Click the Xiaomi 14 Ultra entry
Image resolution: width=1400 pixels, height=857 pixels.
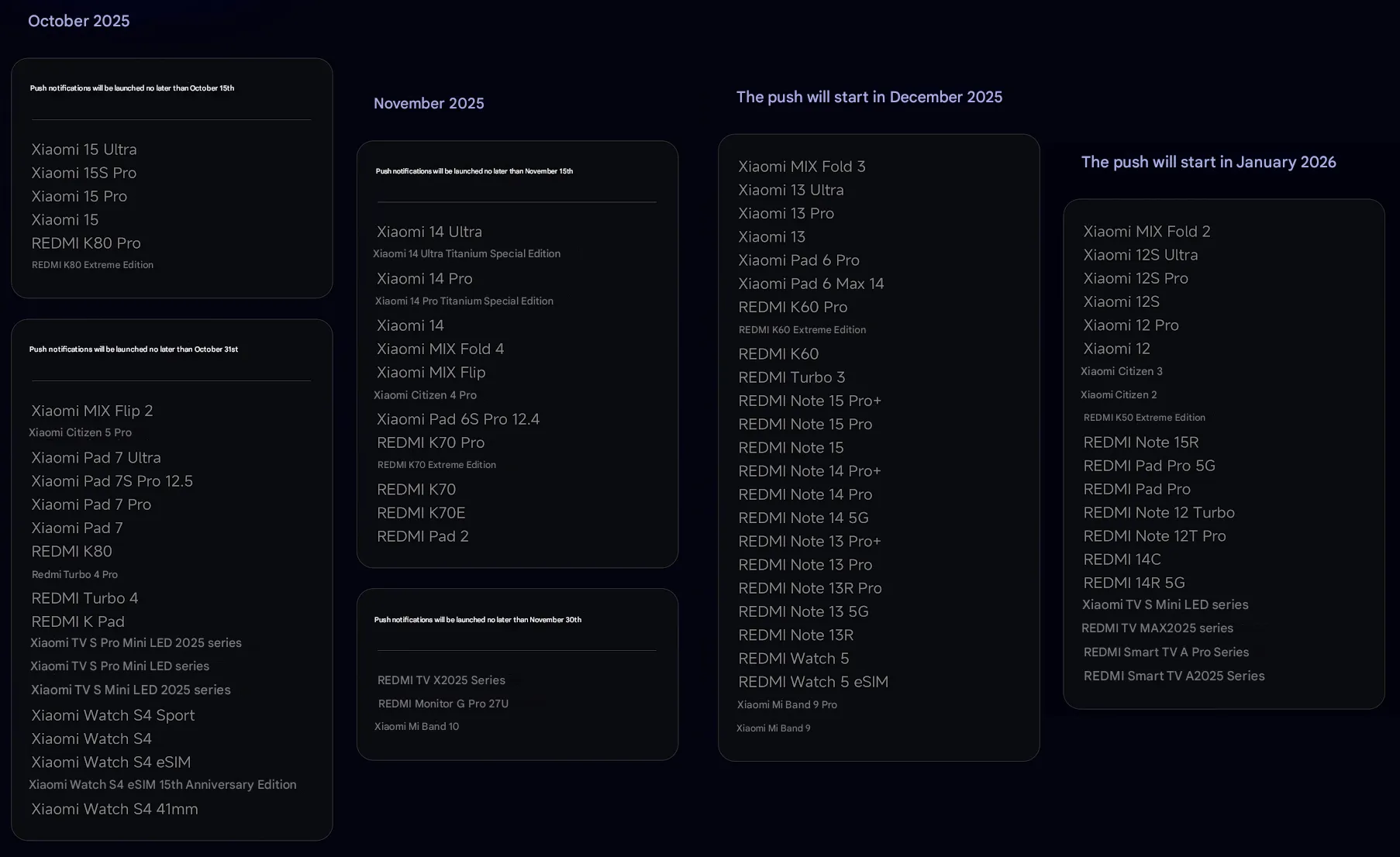429,231
